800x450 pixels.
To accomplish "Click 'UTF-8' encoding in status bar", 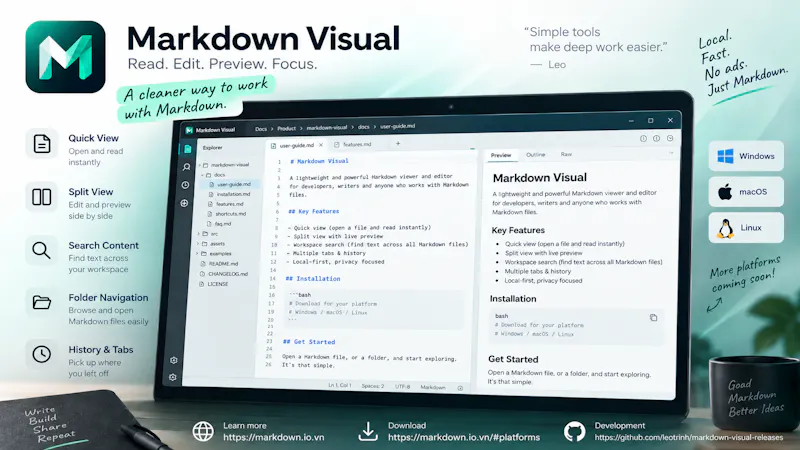I will (403, 387).
